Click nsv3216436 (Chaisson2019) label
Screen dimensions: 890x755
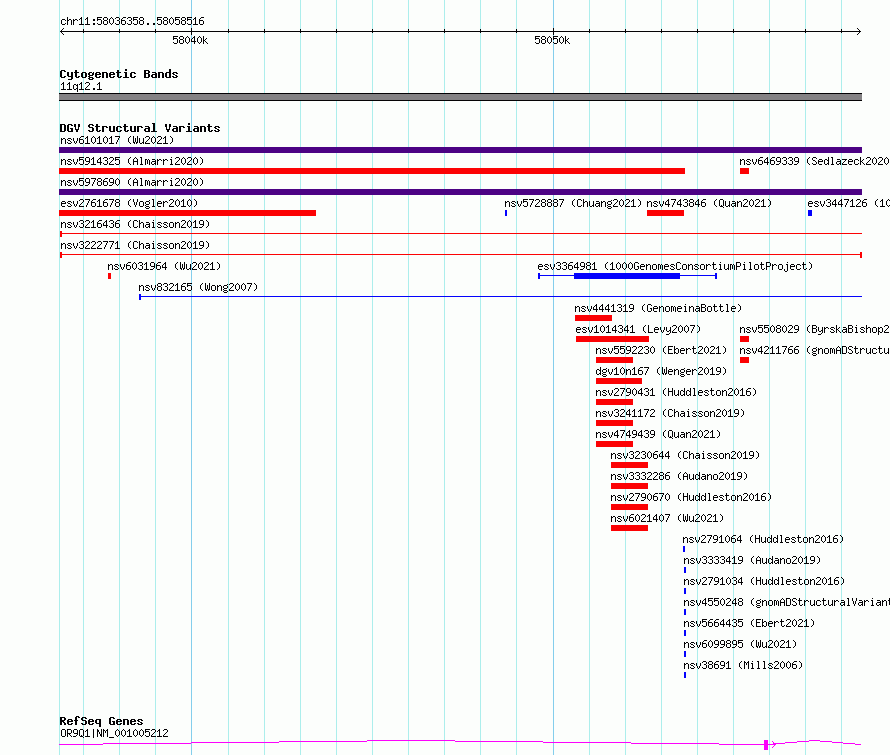(x=135, y=224)
